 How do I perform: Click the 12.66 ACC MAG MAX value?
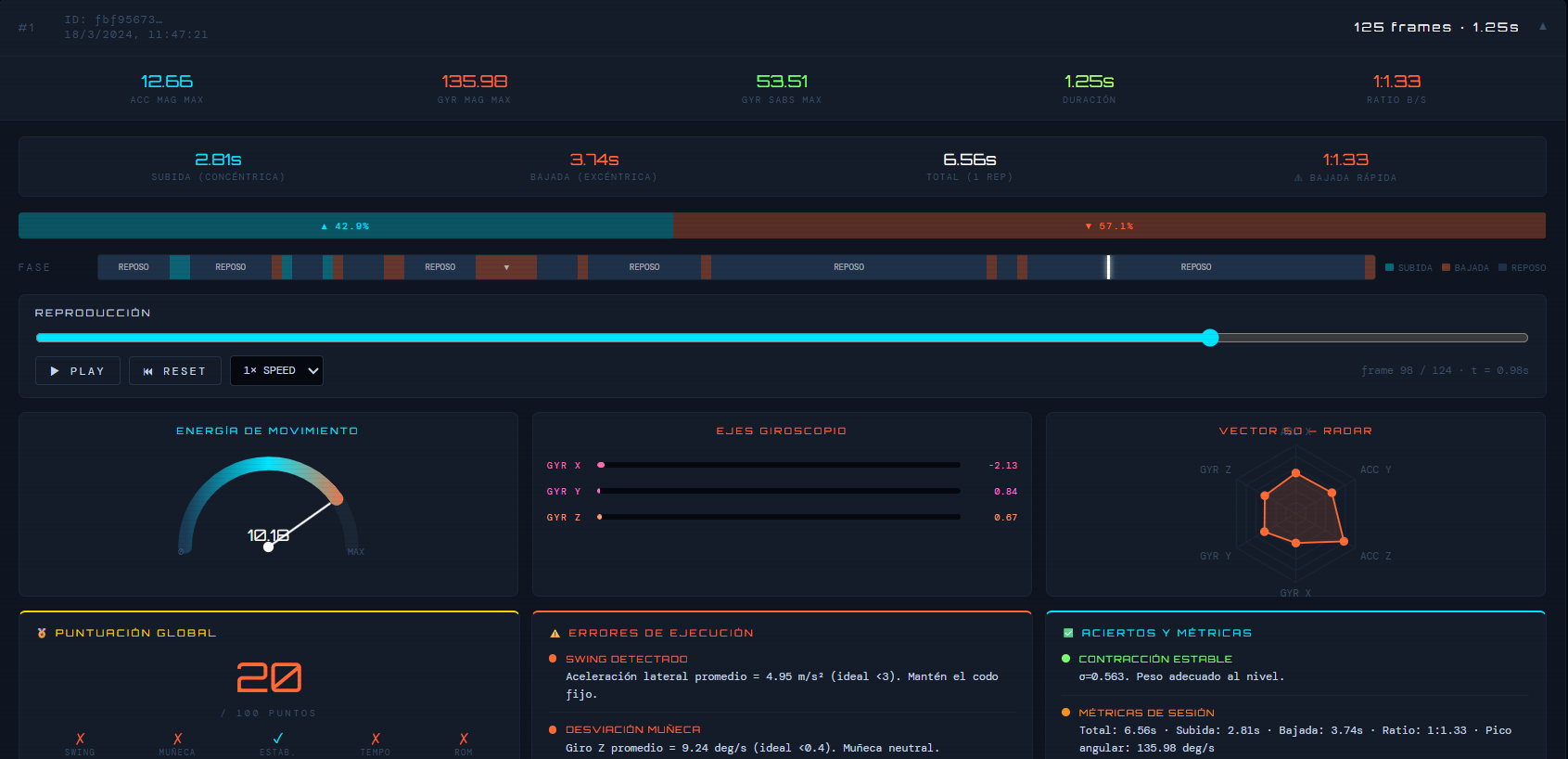click(x=167, y=82)
